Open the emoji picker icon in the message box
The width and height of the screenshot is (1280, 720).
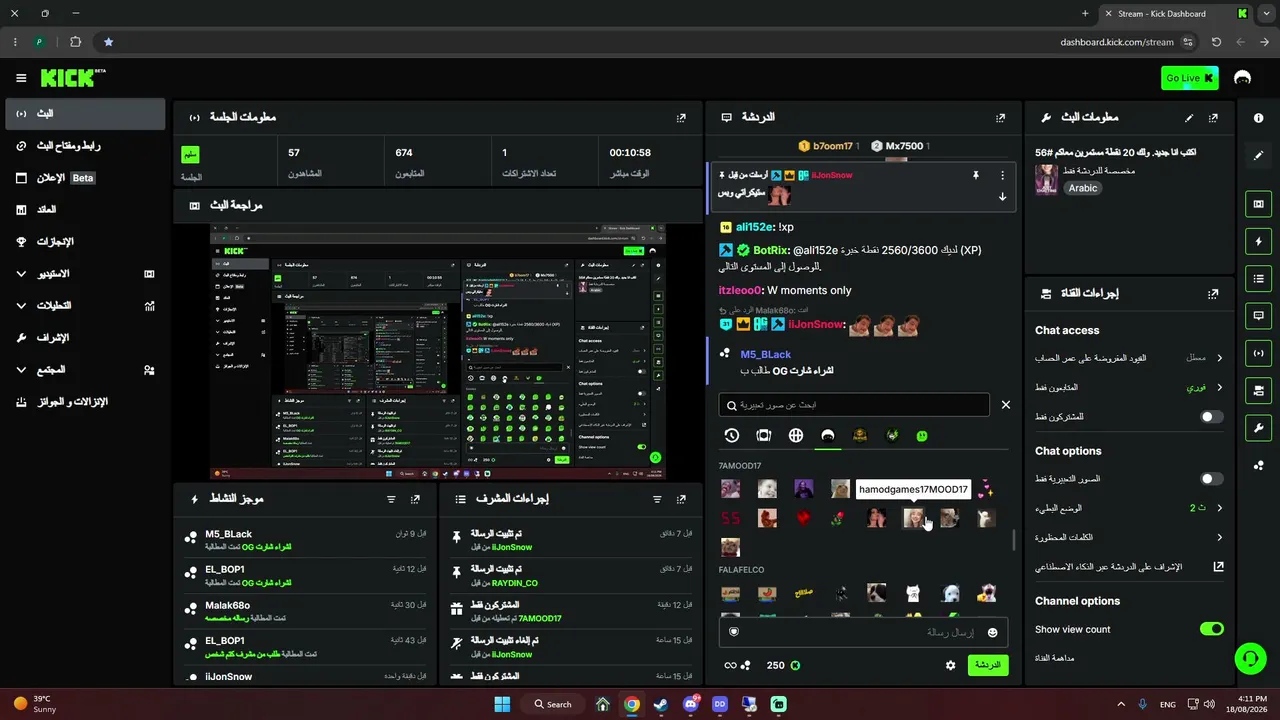pyautogui.click(x=992, y=632)
